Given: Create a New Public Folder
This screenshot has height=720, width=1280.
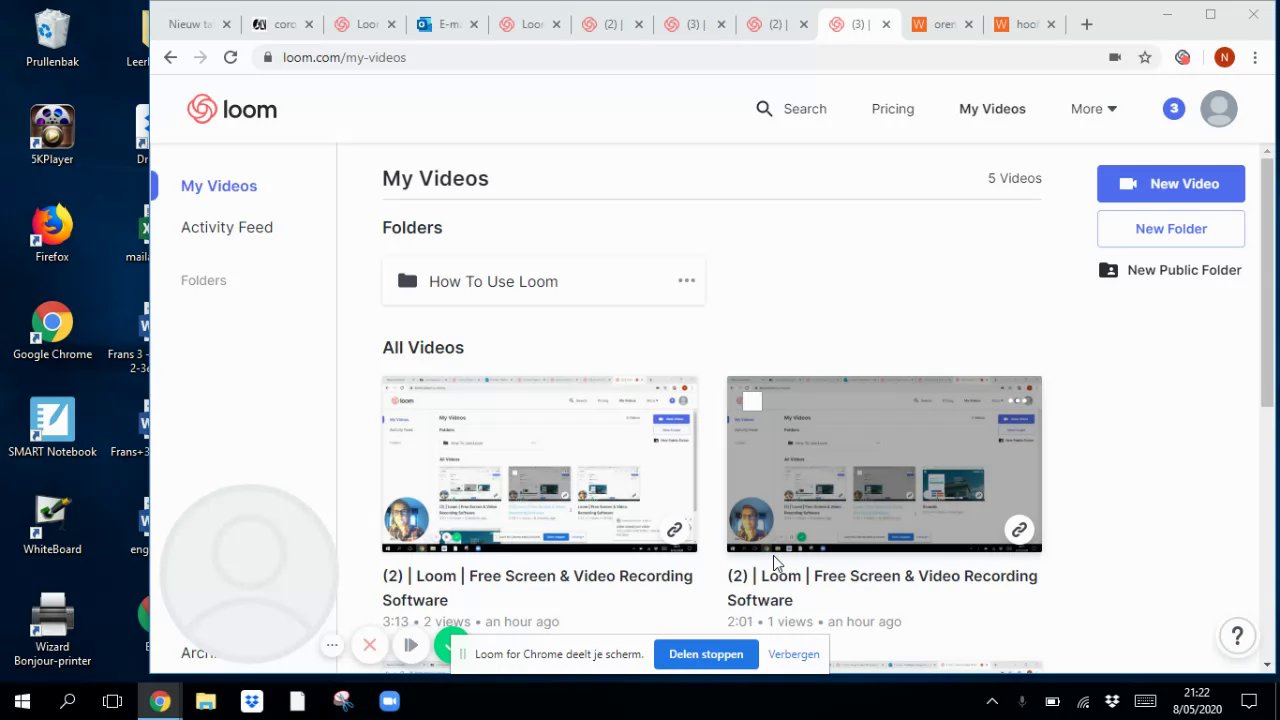Looking at the screenshot, I should tap(1171, 270).
